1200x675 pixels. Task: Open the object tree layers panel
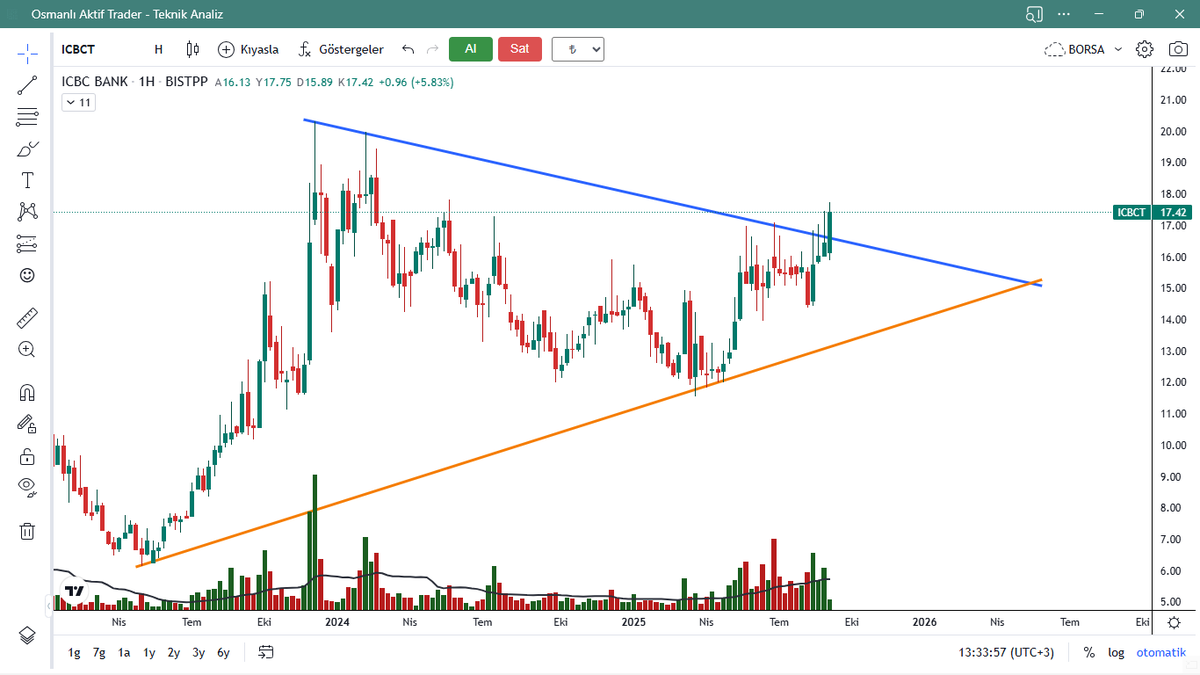click(27, 635)
